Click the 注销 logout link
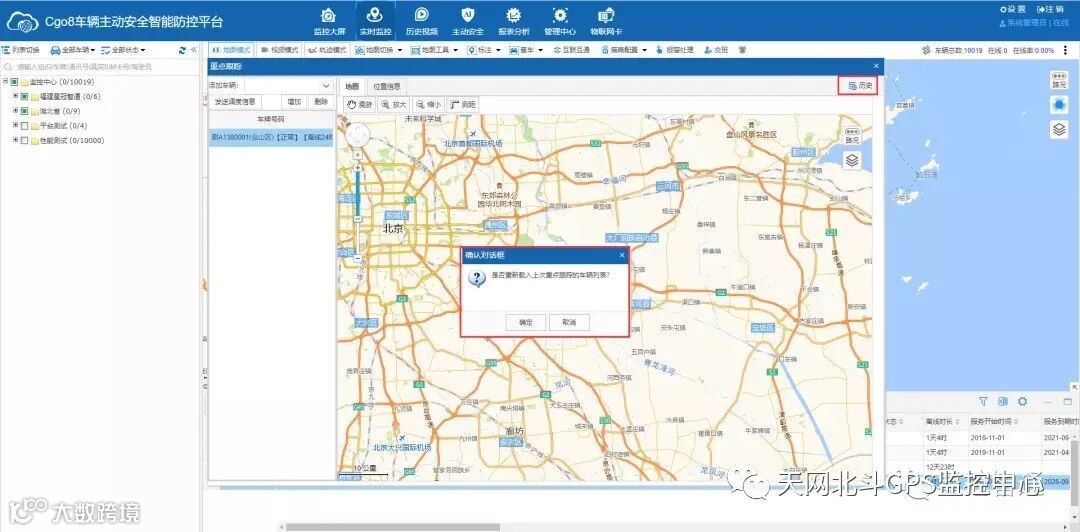 click(1050, 9)
